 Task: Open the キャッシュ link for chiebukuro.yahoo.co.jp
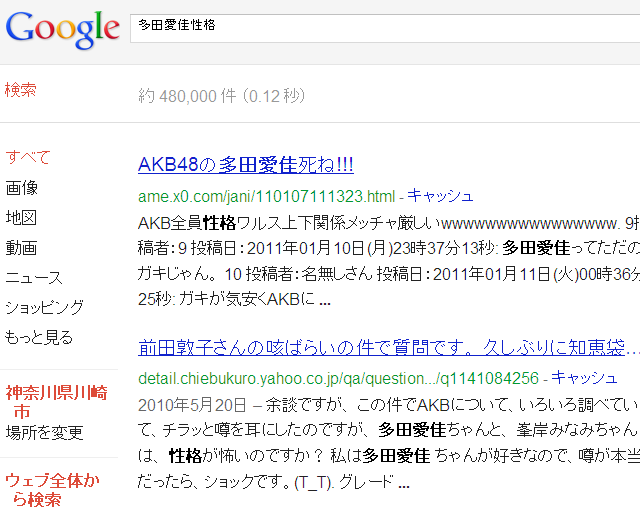click(584, 378)
